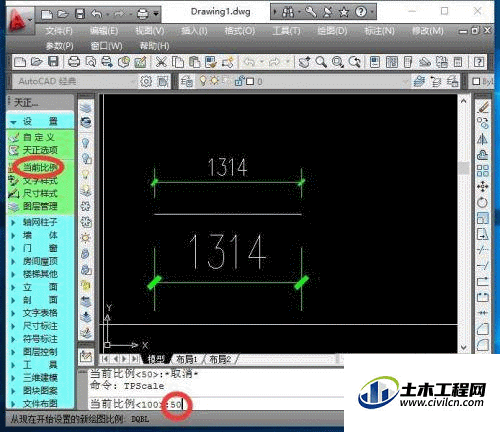
Task: Select the Rotate tool in modify toolbar
Action: [x=482, y=202]
